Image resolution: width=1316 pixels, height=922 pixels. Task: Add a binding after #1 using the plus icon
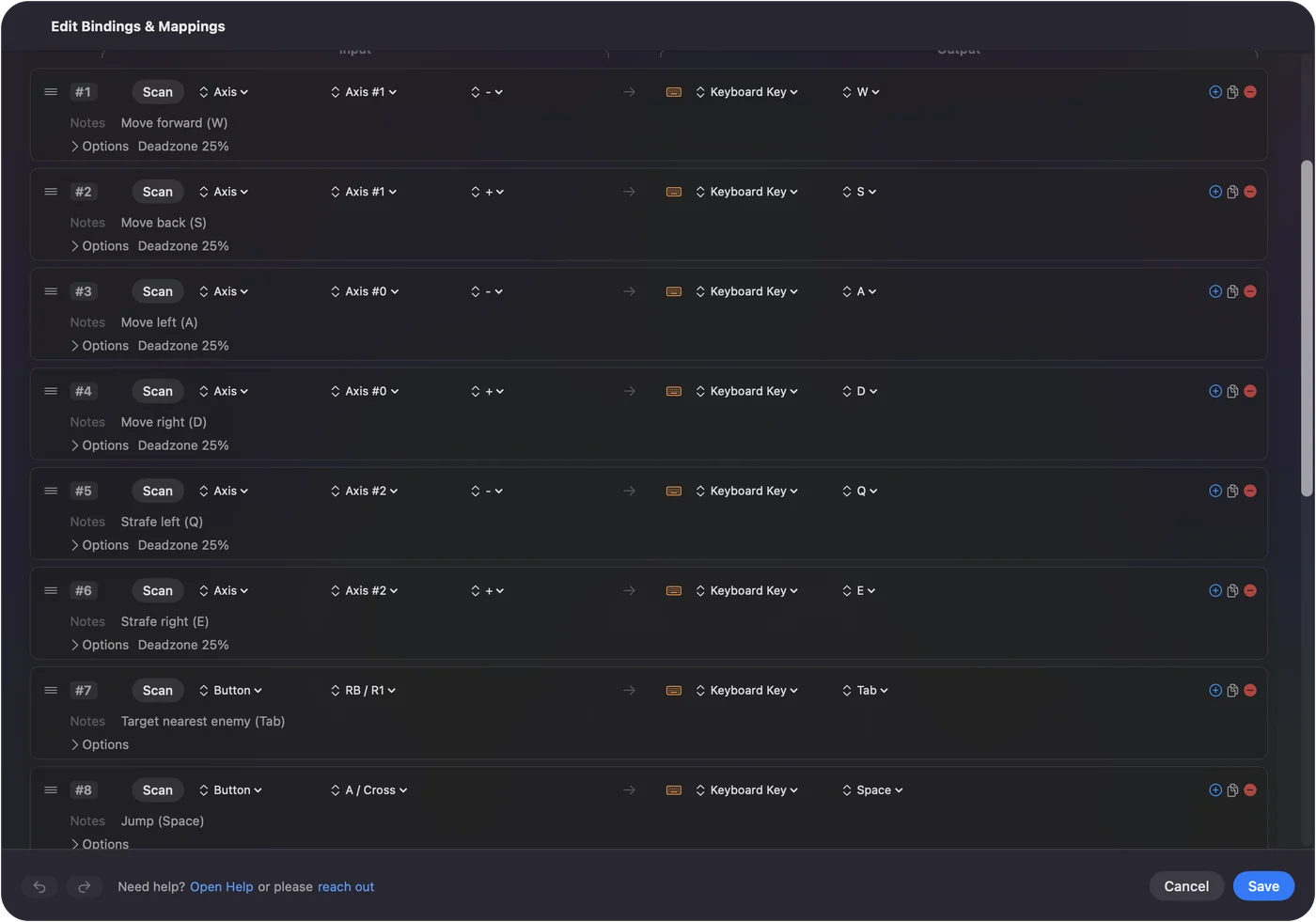(x=1215, y=92)
